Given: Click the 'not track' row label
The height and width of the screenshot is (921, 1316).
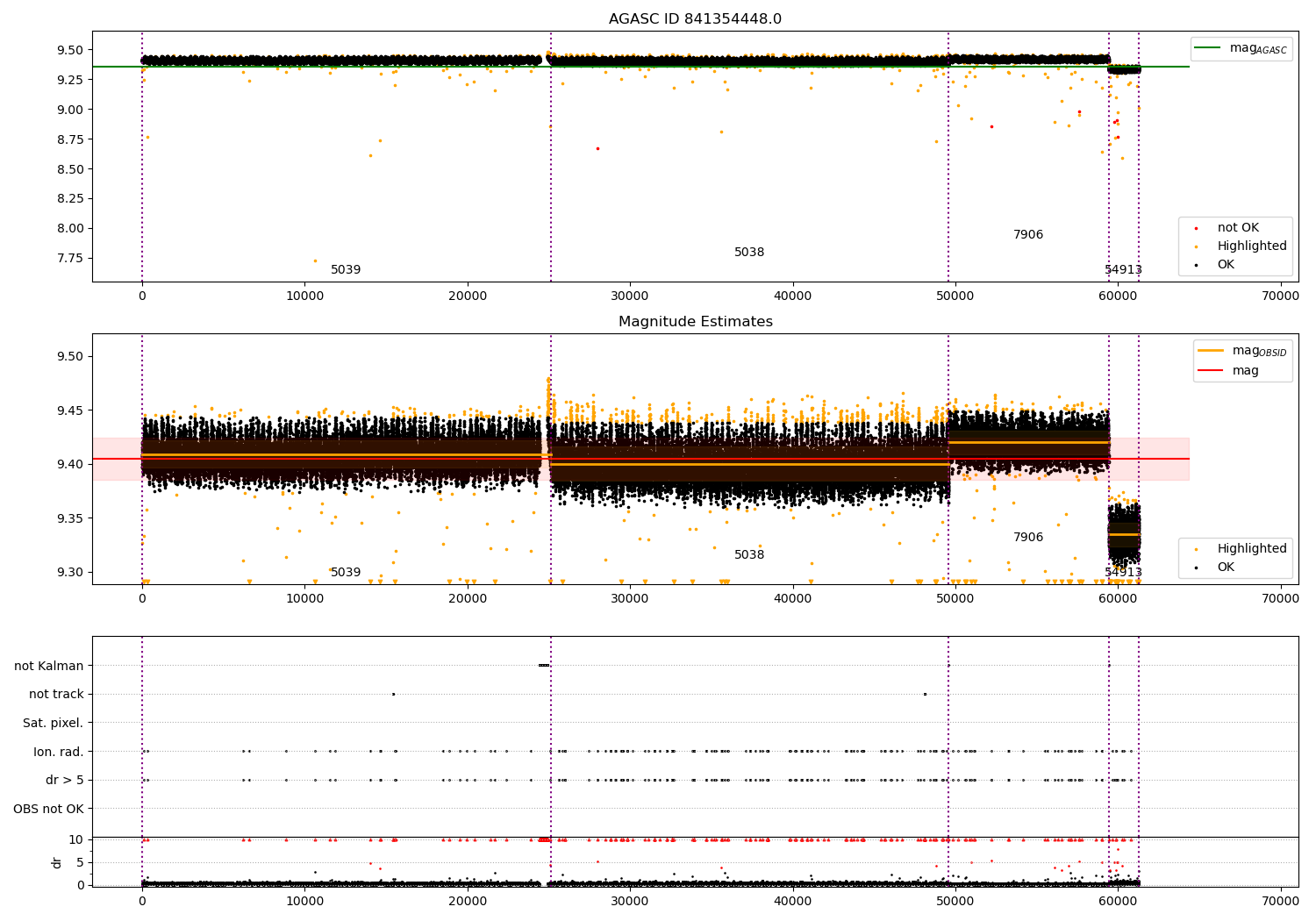Looking at the screenshot, I should (56, 695).
